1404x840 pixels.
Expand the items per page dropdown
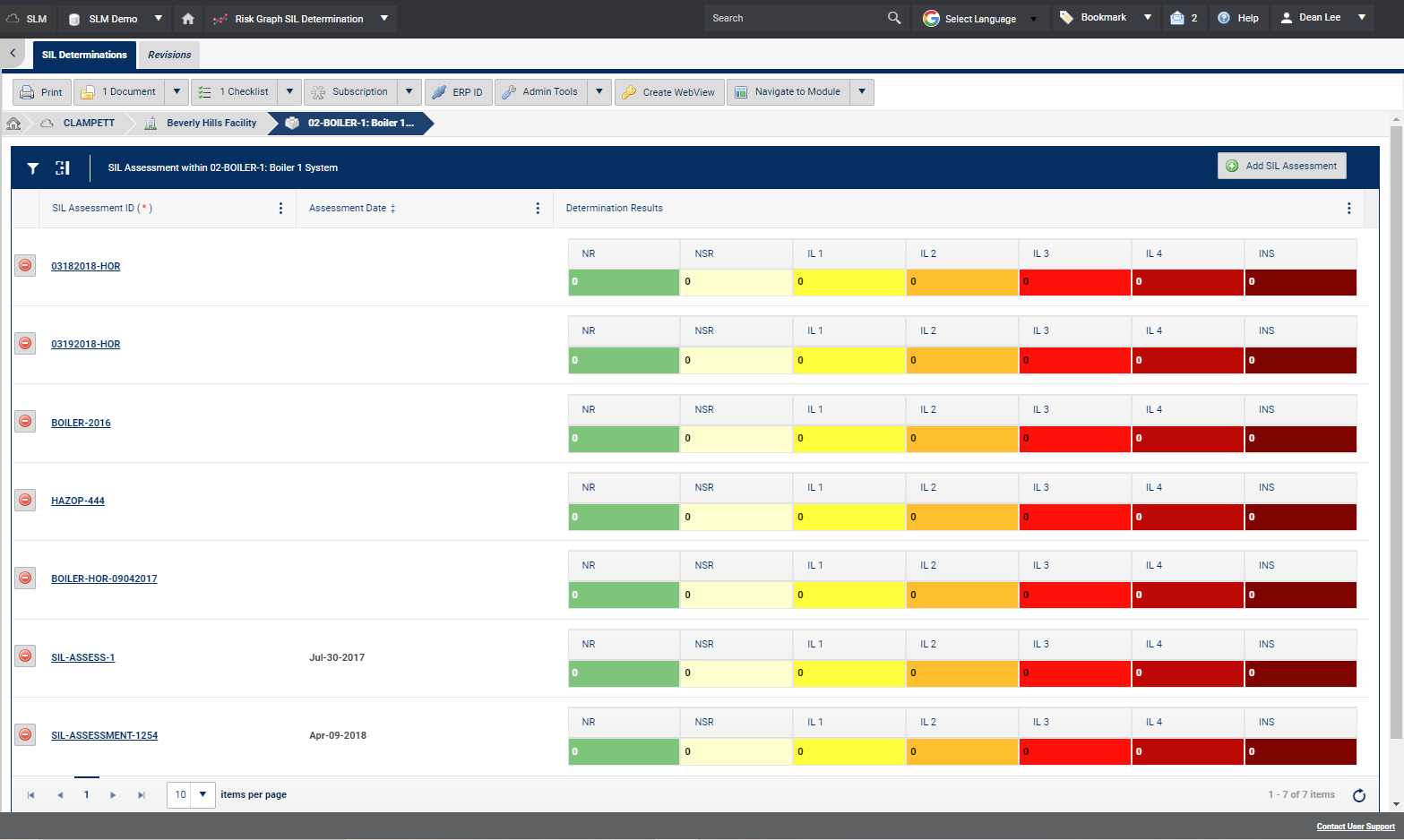(203, 794)
